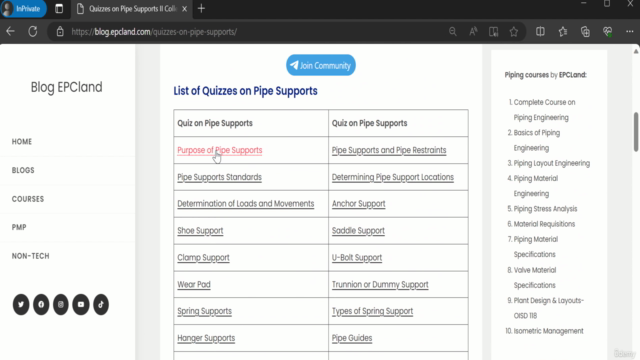Go to HOME in the sidebar menu
The width and height of the screenshot is (640, 360).
22,142
